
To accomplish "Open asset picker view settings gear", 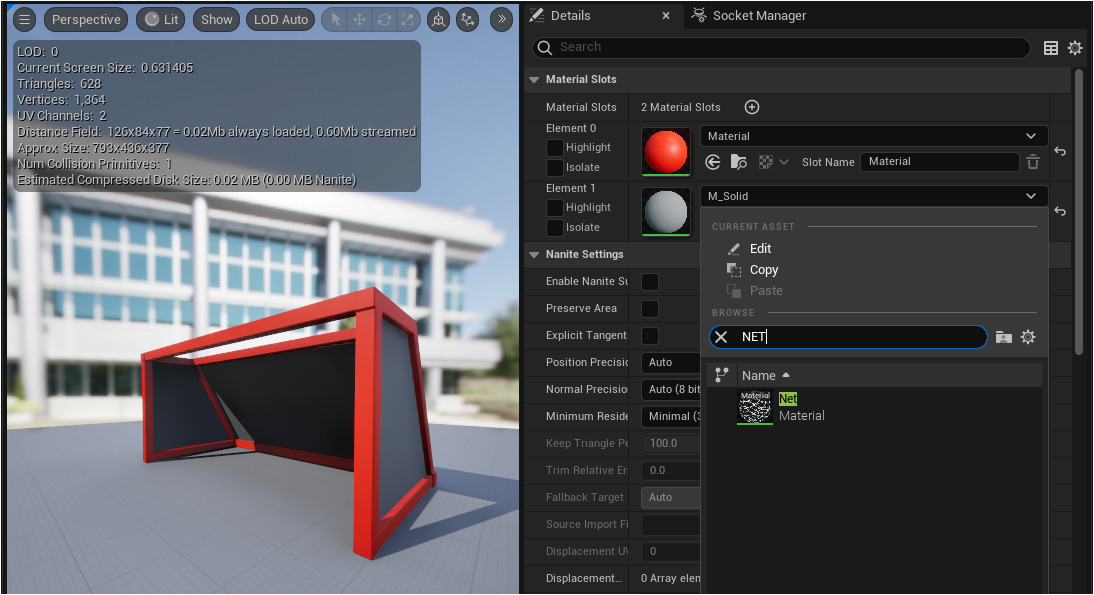I will coord(1028,337).
